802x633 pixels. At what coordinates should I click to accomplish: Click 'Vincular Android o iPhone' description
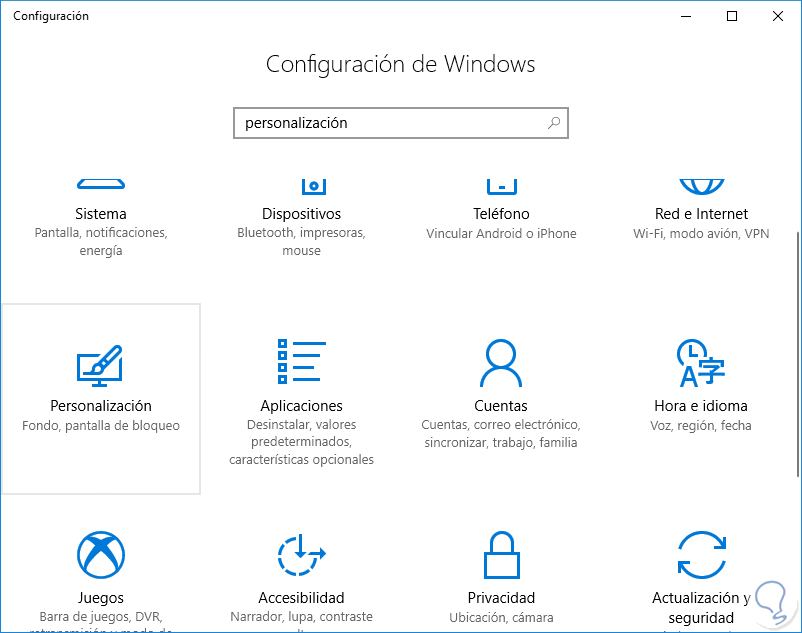click(501, 234)
